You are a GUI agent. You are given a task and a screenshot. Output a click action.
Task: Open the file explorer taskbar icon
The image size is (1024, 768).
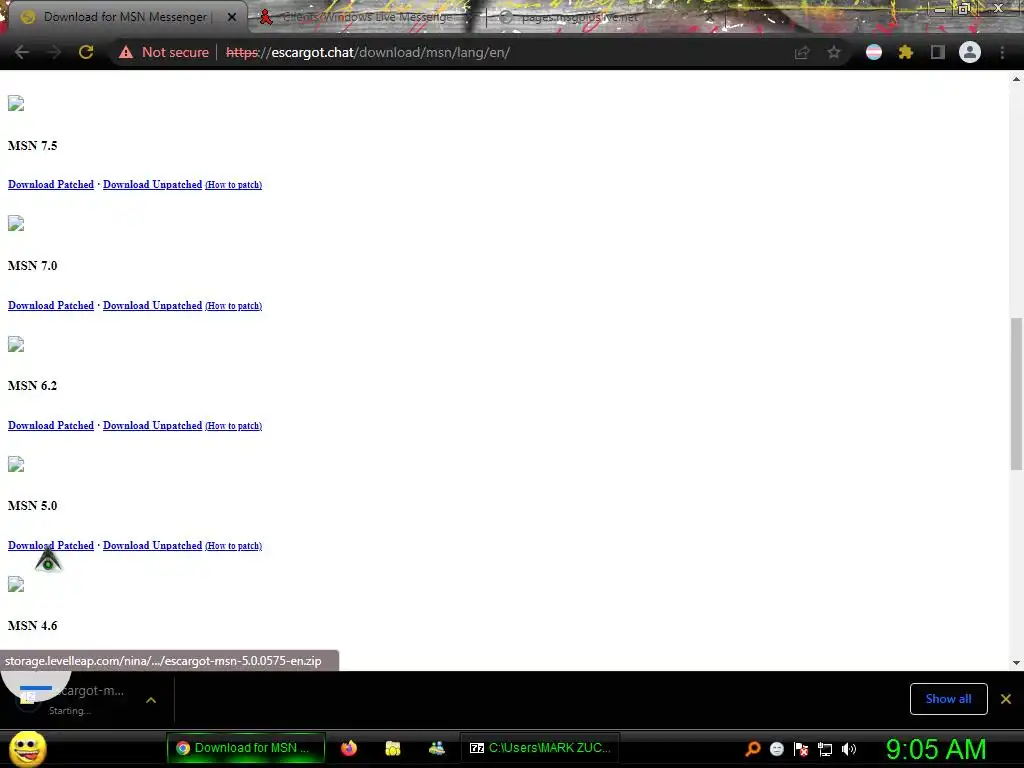click(392, 748)
